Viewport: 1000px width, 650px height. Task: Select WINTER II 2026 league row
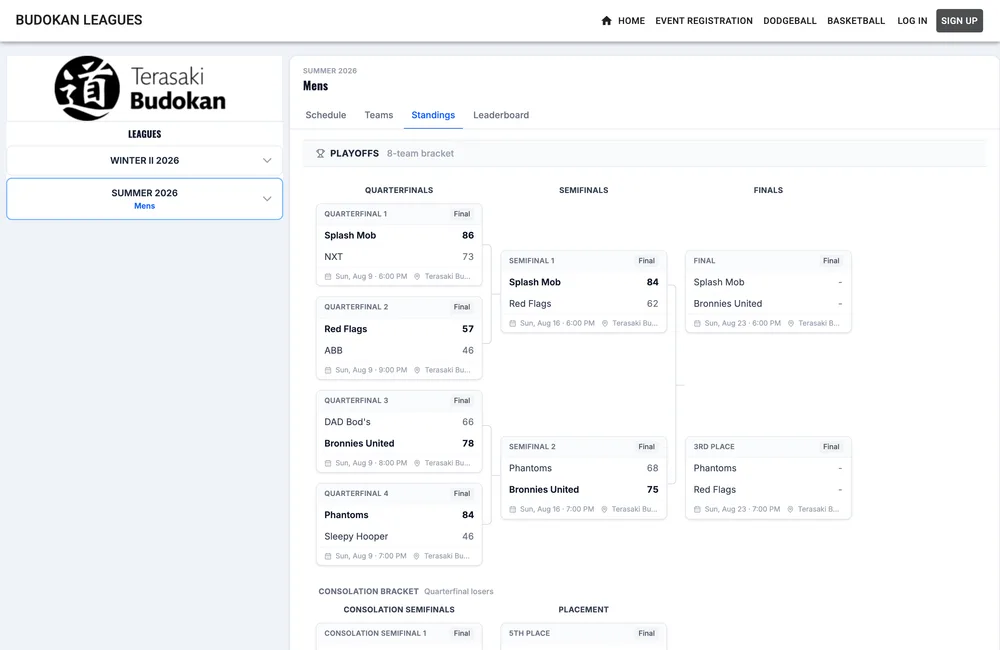click(x=144, y=161)
